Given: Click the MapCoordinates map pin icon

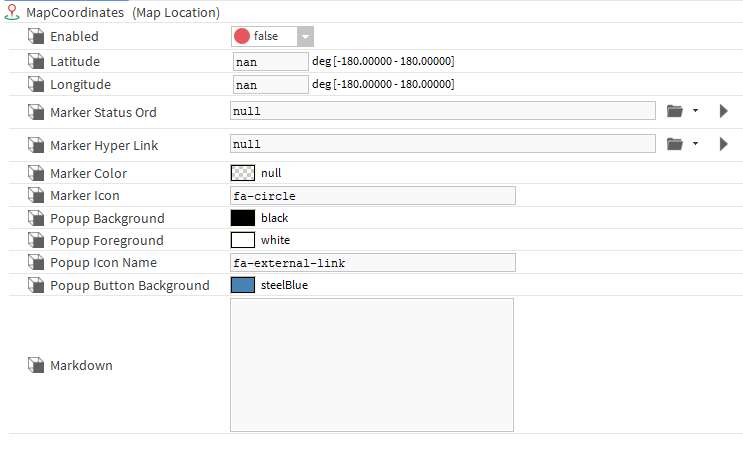Looking at the screenshot, I should click(11, 13).
